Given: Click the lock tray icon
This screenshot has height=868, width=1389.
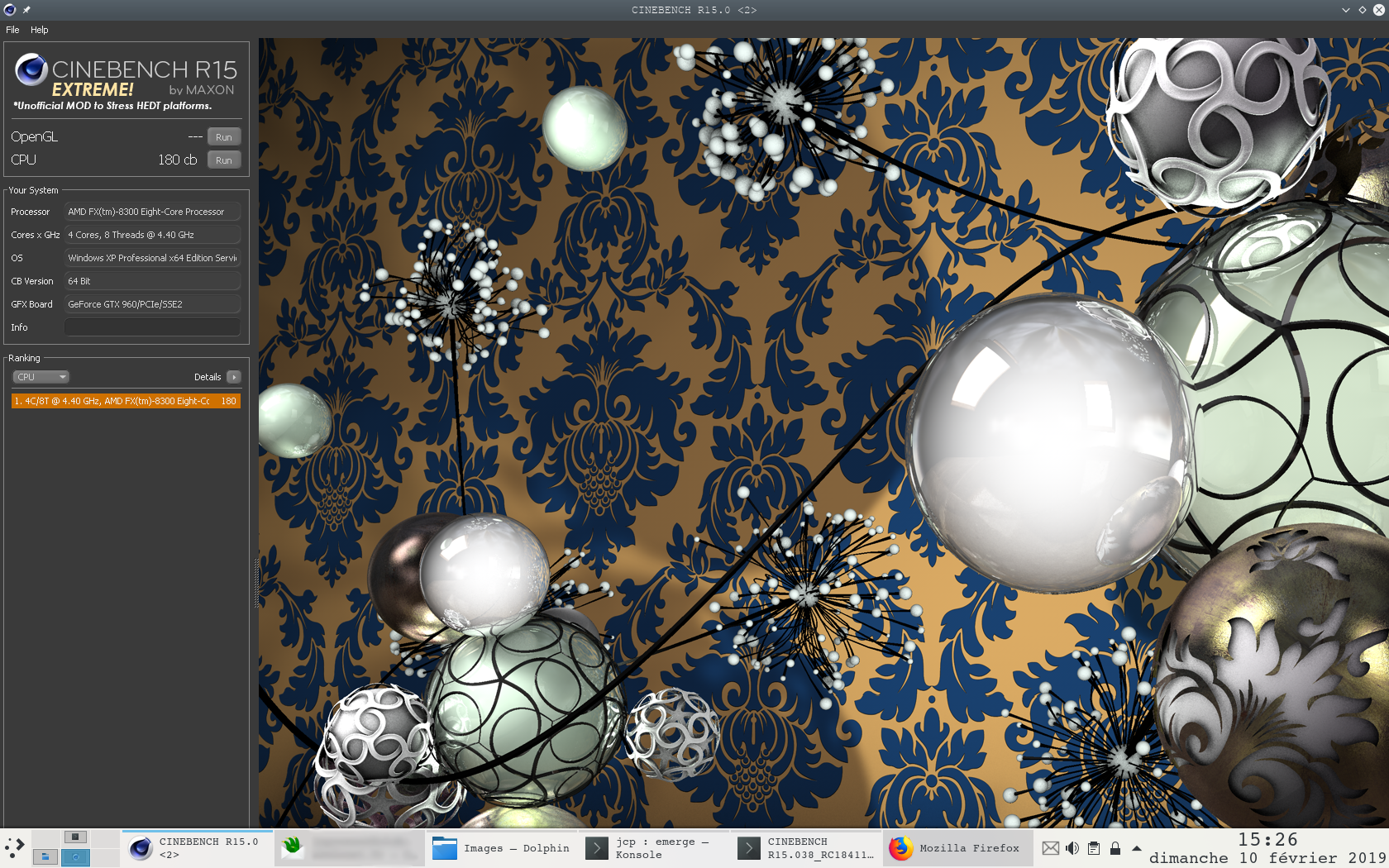Looking at the screenshot, I should click(1115, 848).
